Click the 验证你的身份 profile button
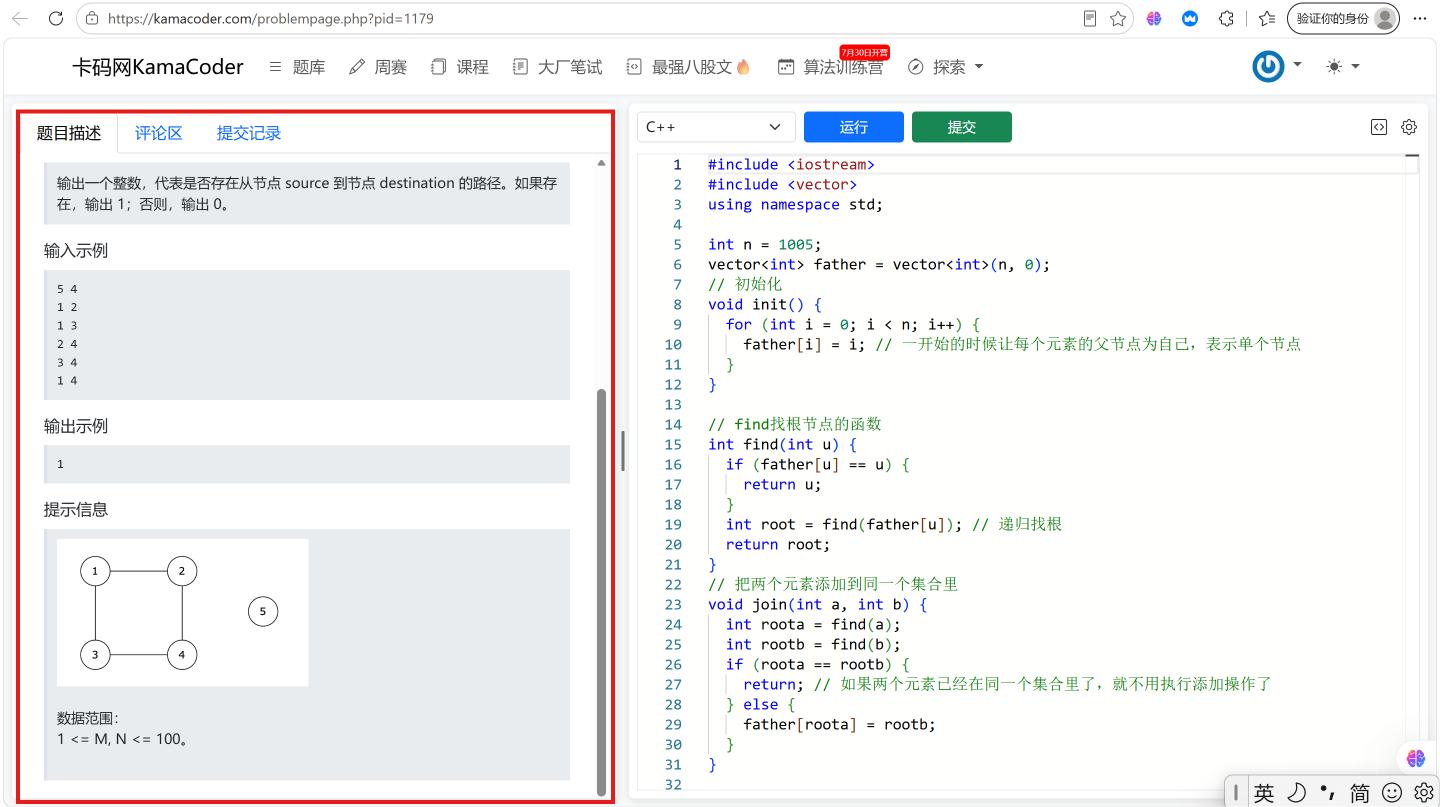This screenshot has width=1440, height=807. coord(1343,18)
